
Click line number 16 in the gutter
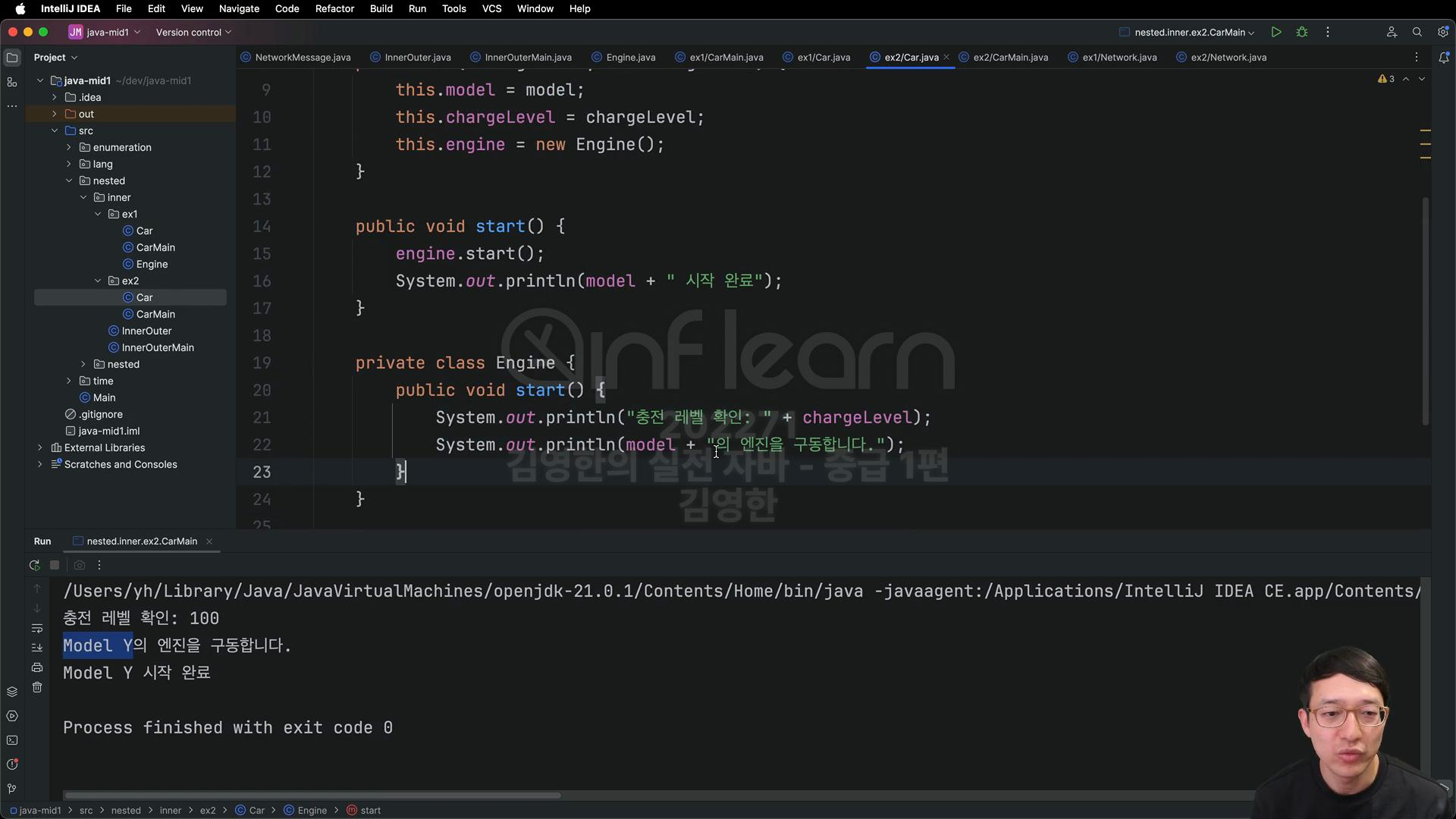click(262, 281)
